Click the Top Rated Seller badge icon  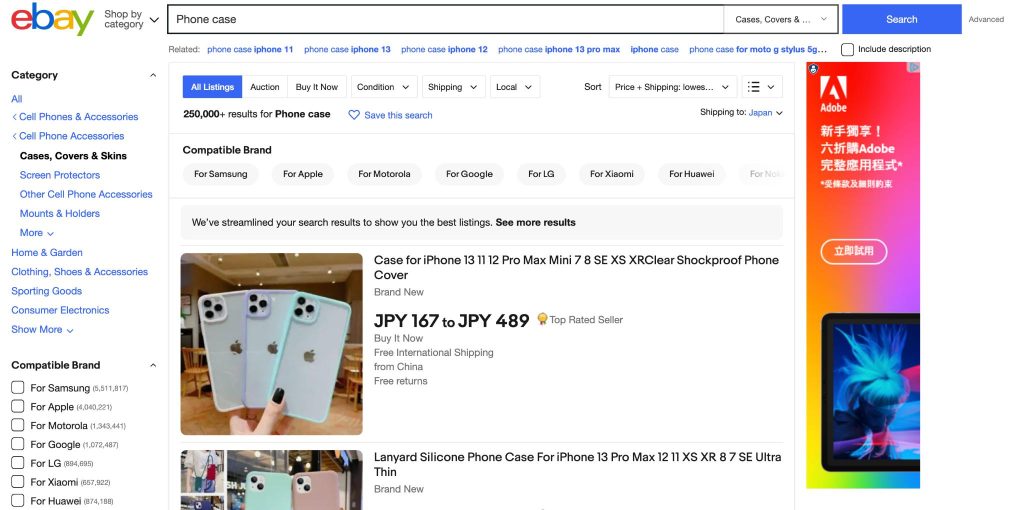542,319
